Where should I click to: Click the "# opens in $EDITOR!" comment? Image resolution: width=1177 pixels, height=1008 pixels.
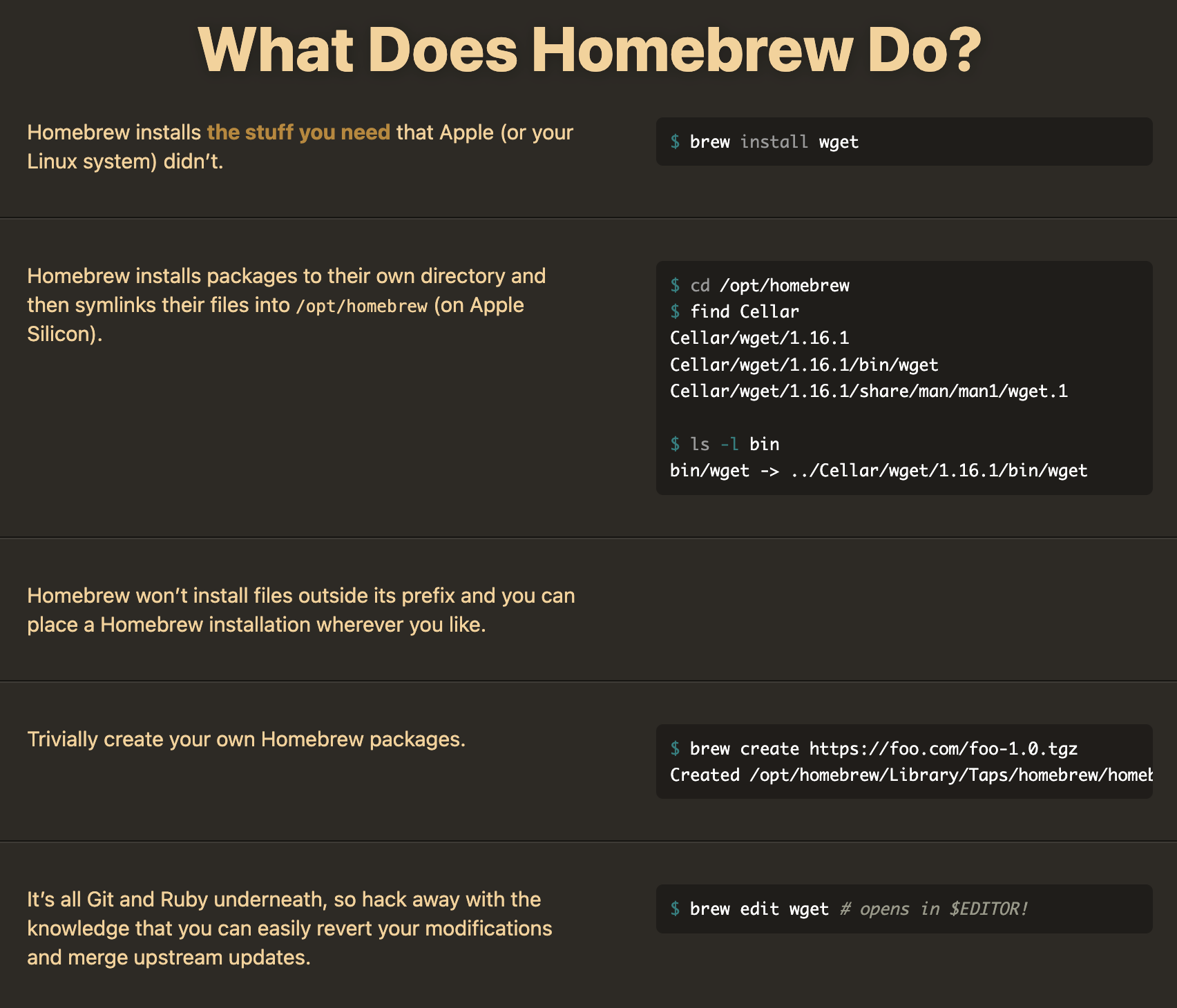coord(934,909)
